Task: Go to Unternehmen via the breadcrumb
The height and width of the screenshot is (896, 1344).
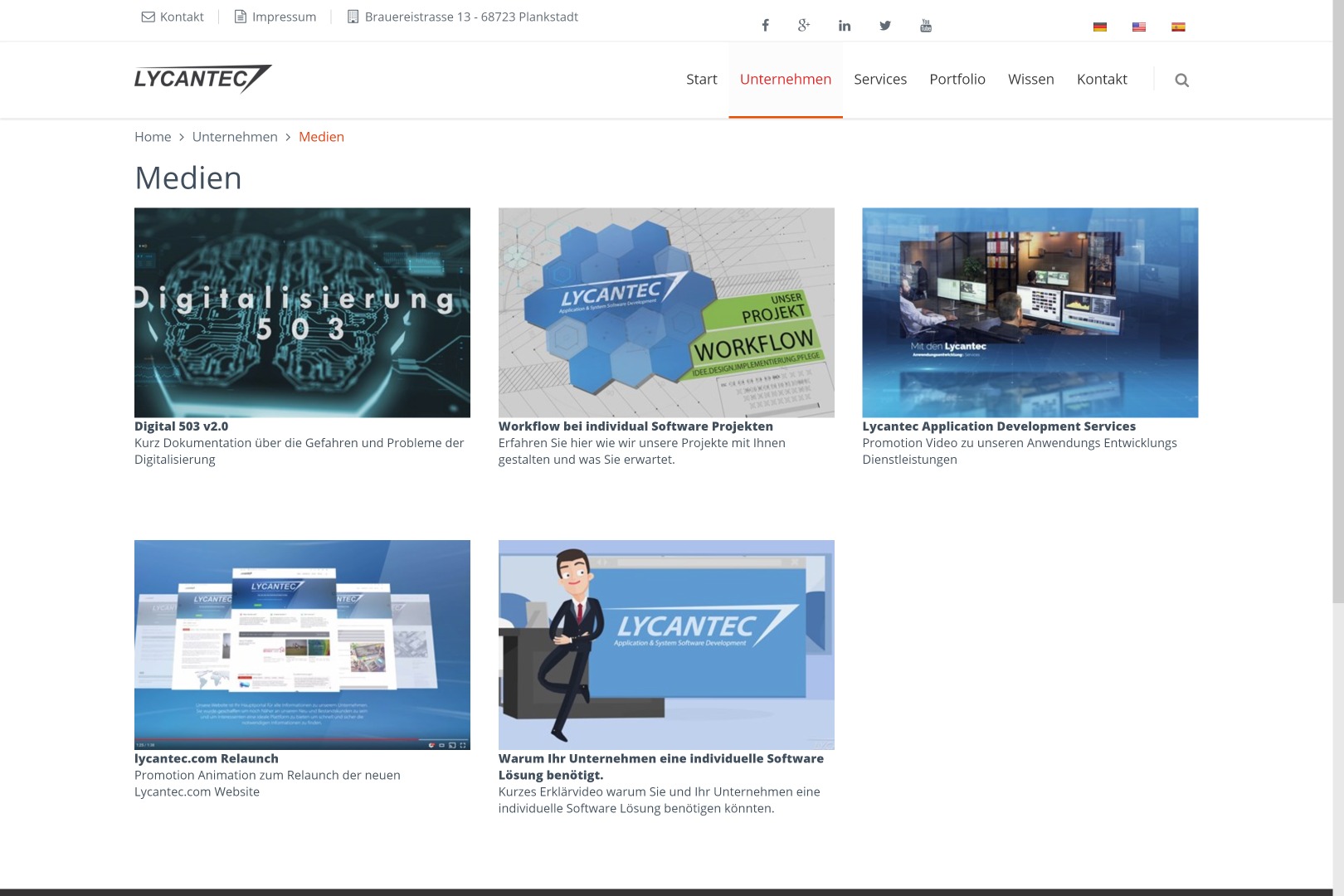Action: [235, 137]
